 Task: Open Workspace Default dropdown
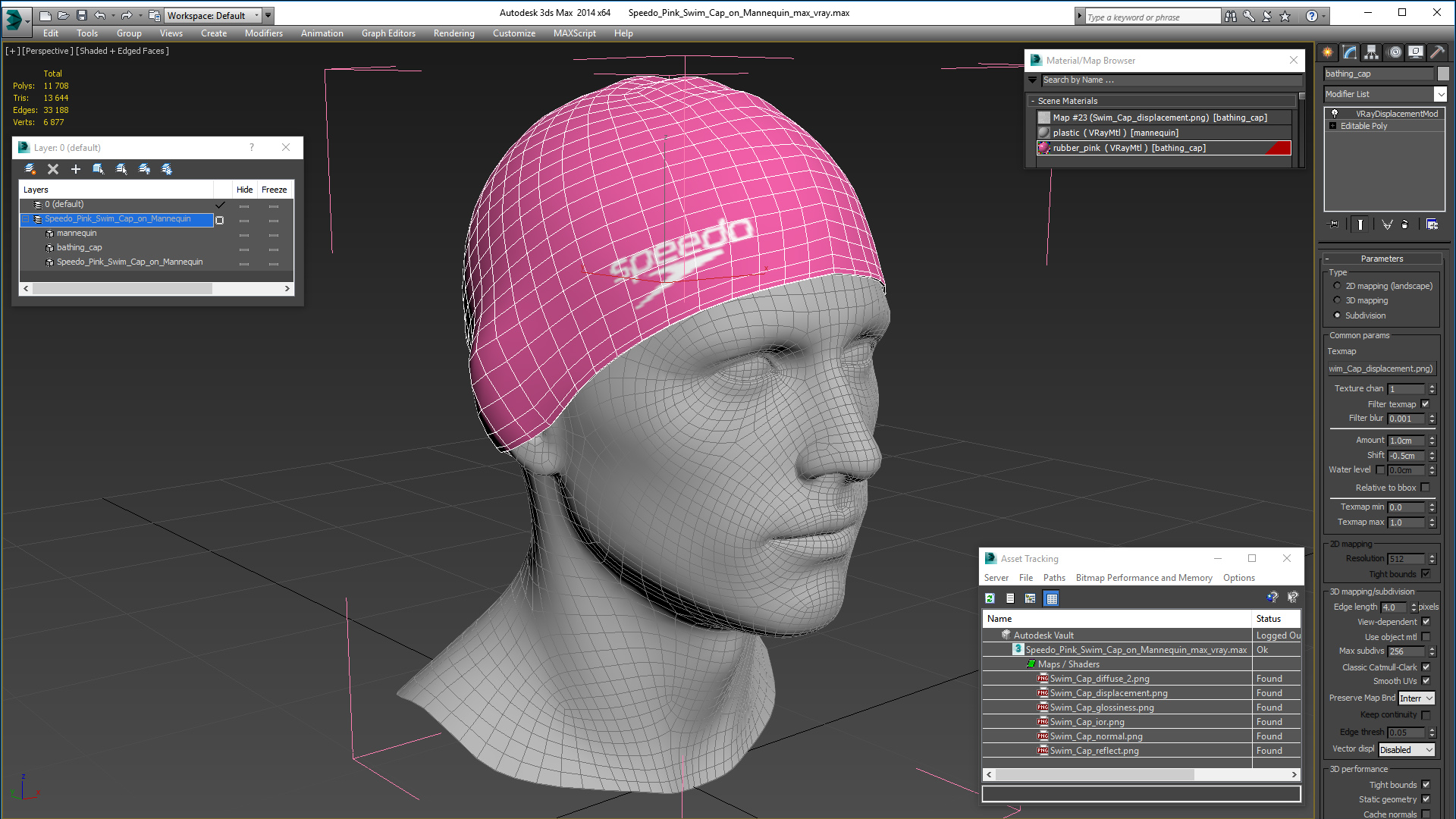[x=213, y=15]
